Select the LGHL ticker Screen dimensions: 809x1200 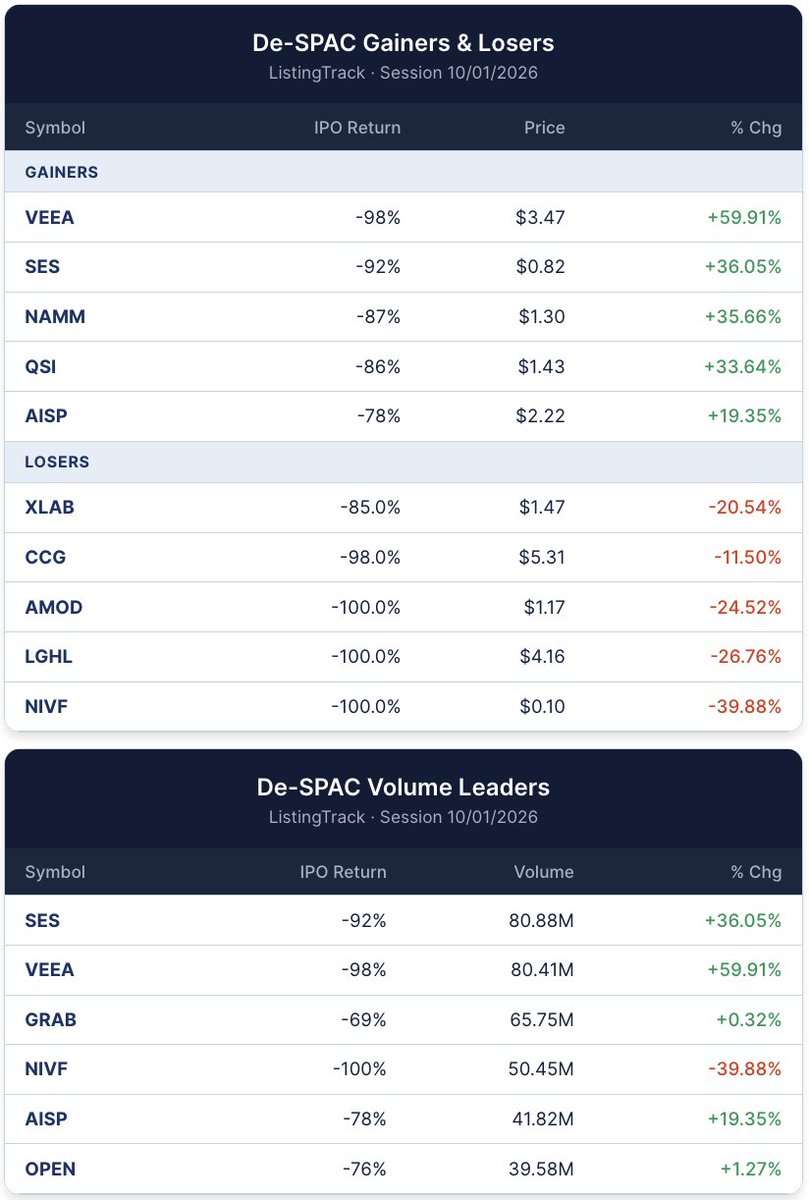coord(48,657)
